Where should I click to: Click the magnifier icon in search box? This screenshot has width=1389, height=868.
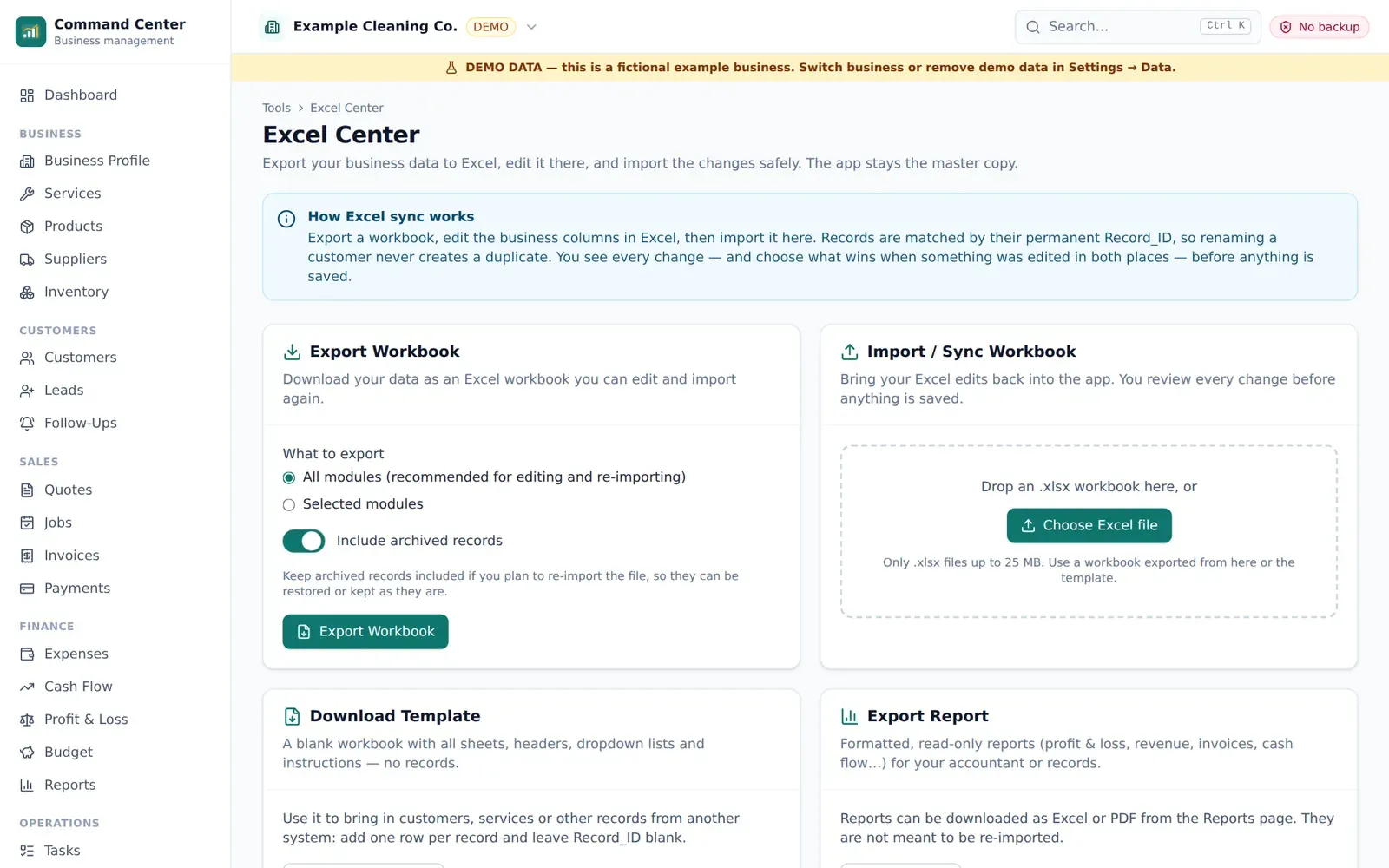tap(1033, 27)
